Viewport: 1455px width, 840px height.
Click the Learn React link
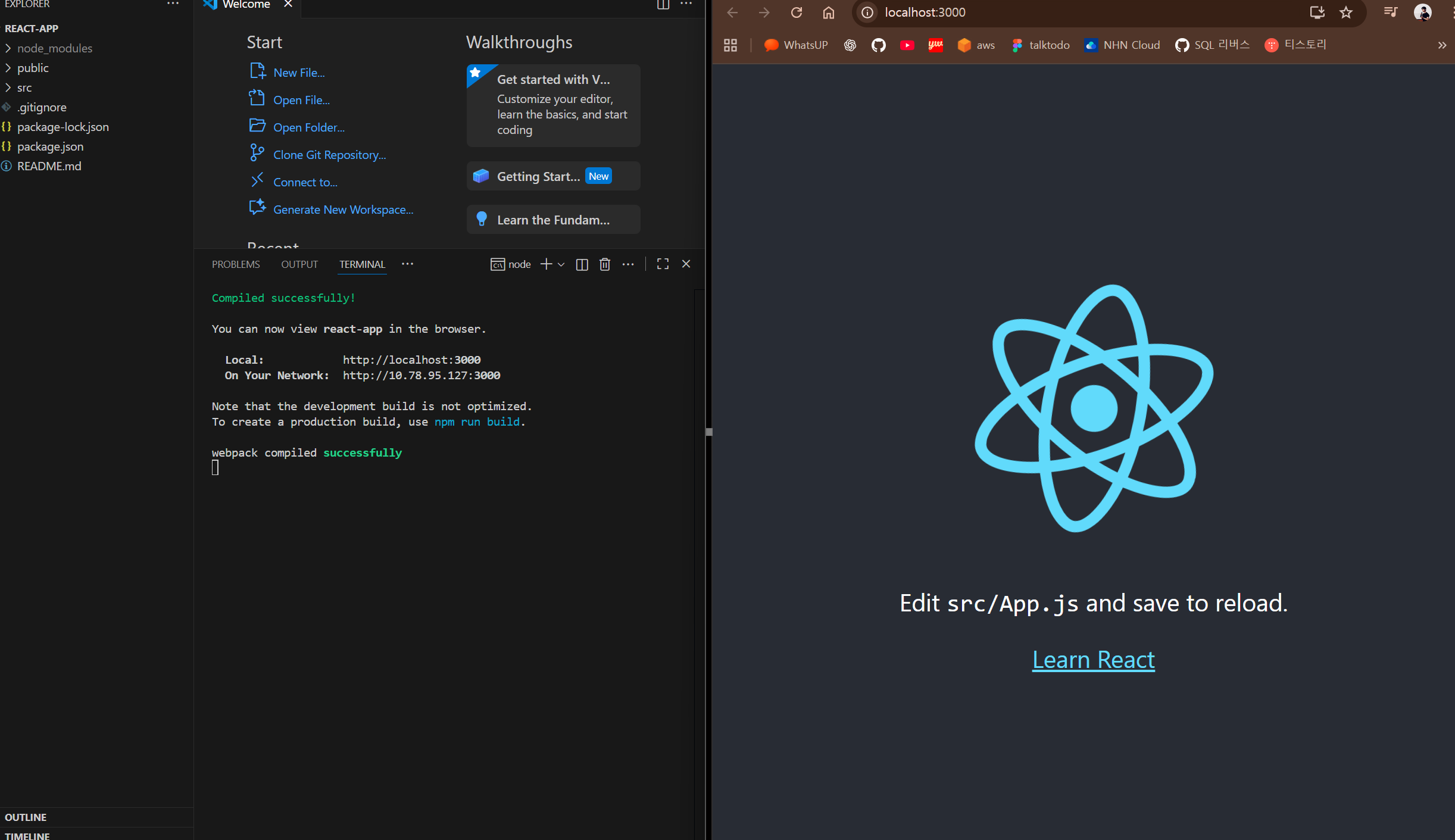click(1093, 660)
